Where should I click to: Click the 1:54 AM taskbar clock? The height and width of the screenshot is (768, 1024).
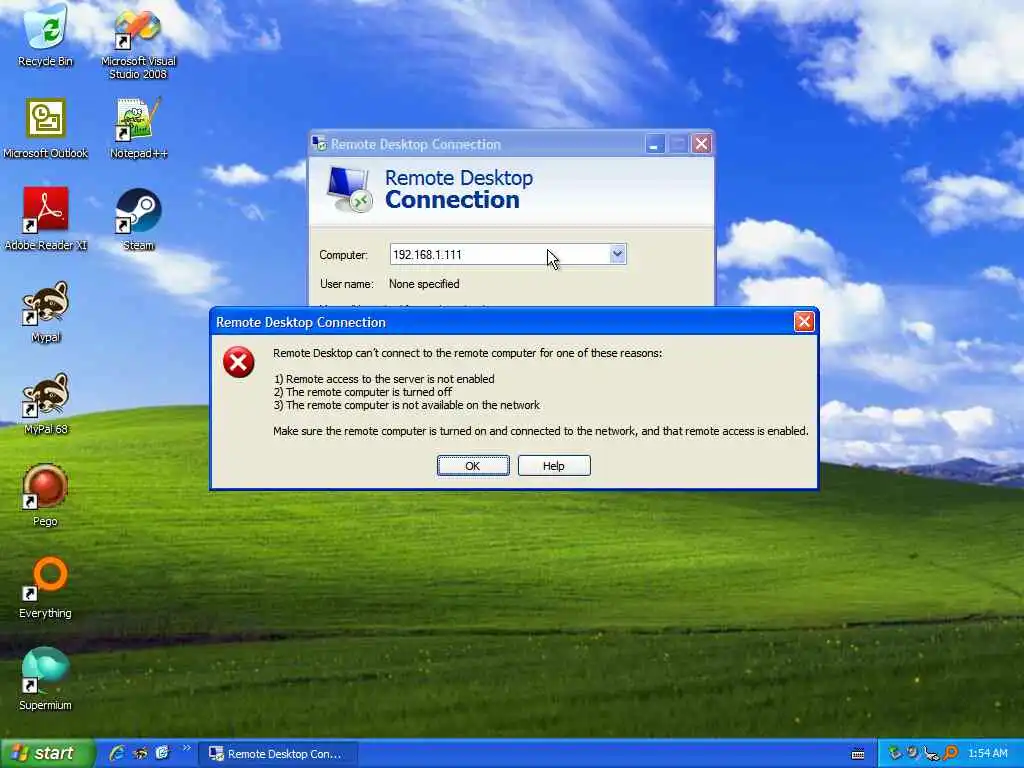987,754
